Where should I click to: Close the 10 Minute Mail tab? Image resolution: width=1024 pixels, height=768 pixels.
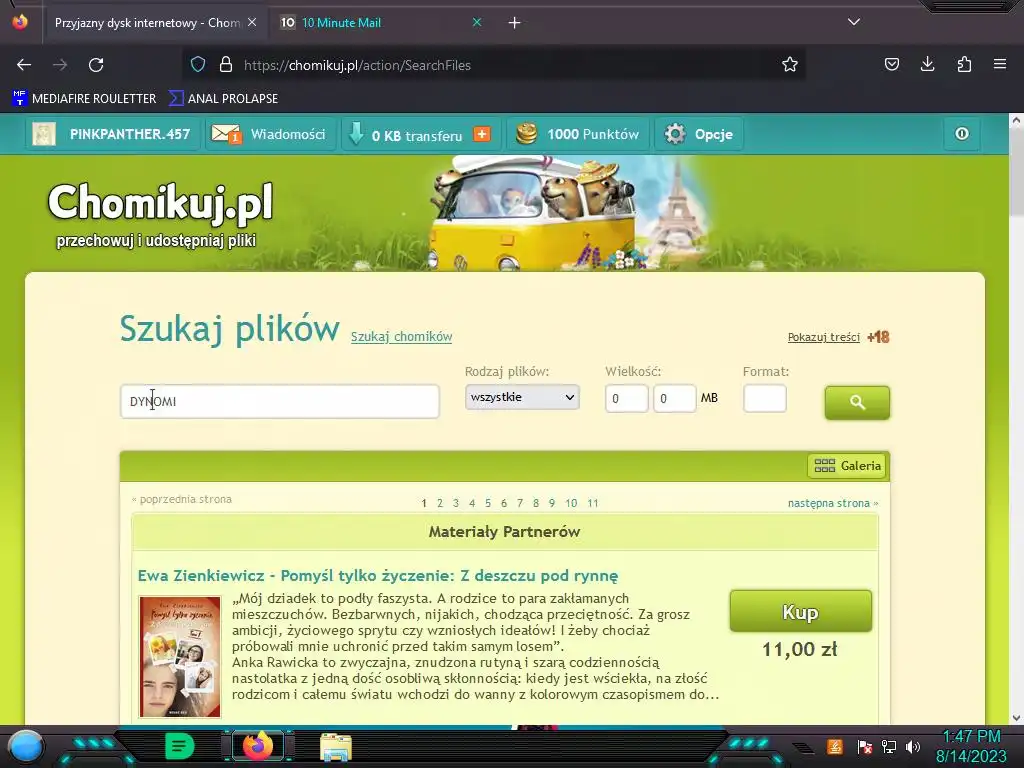click(x=477, y=22)
